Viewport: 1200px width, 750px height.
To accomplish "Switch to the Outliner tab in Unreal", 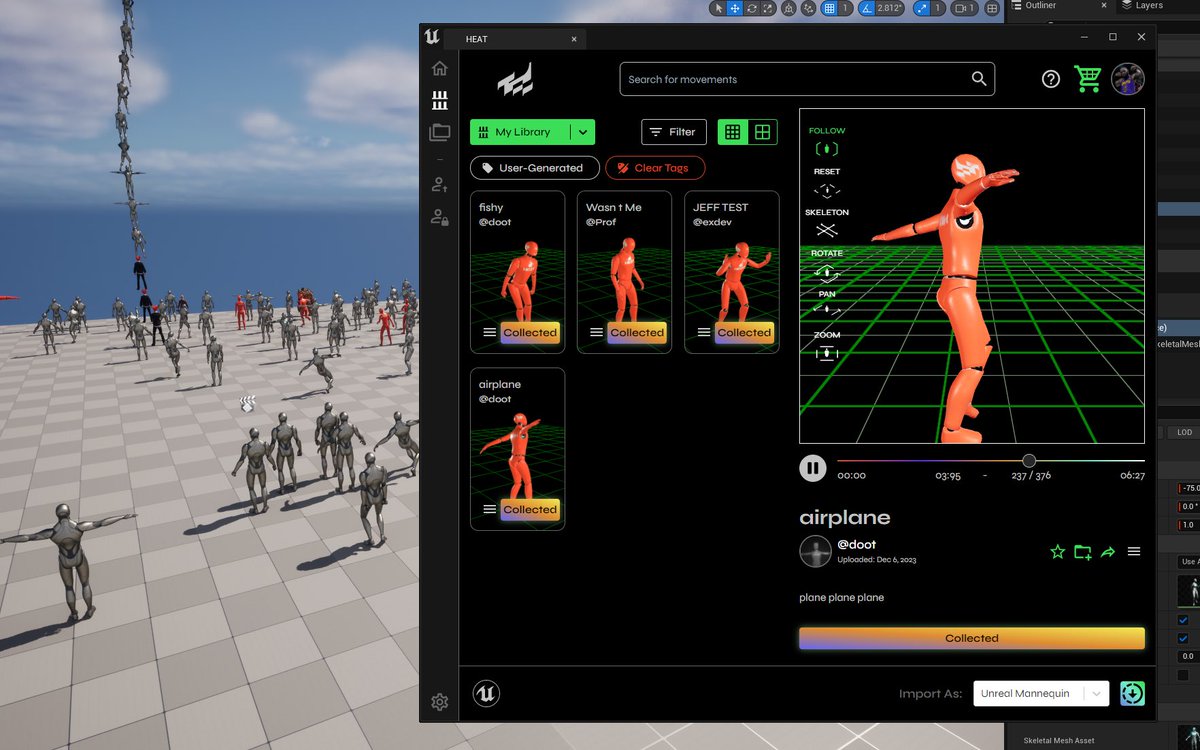I will [1041, 5].
